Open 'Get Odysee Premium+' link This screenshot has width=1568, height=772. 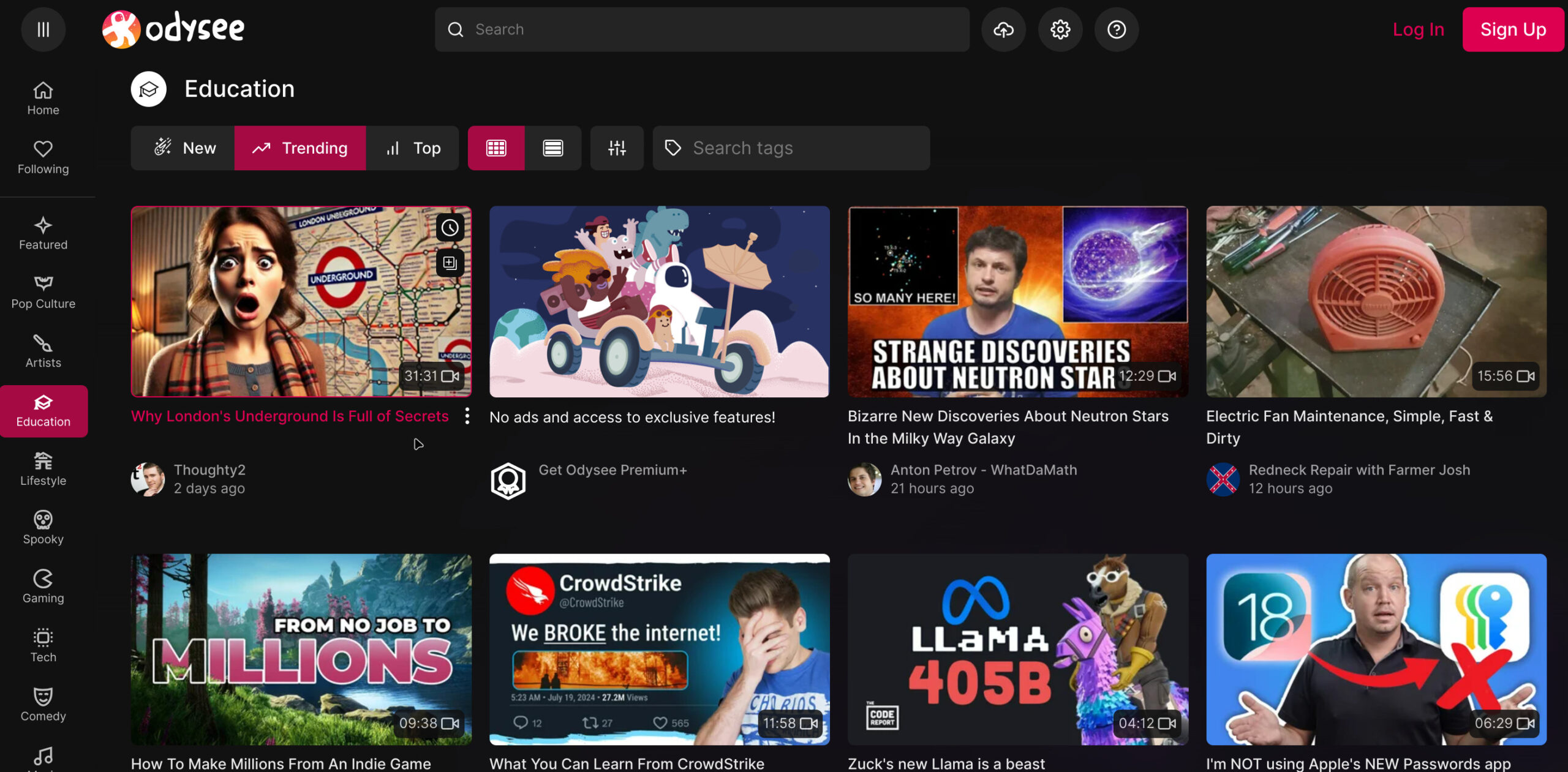tap(612, 470)
